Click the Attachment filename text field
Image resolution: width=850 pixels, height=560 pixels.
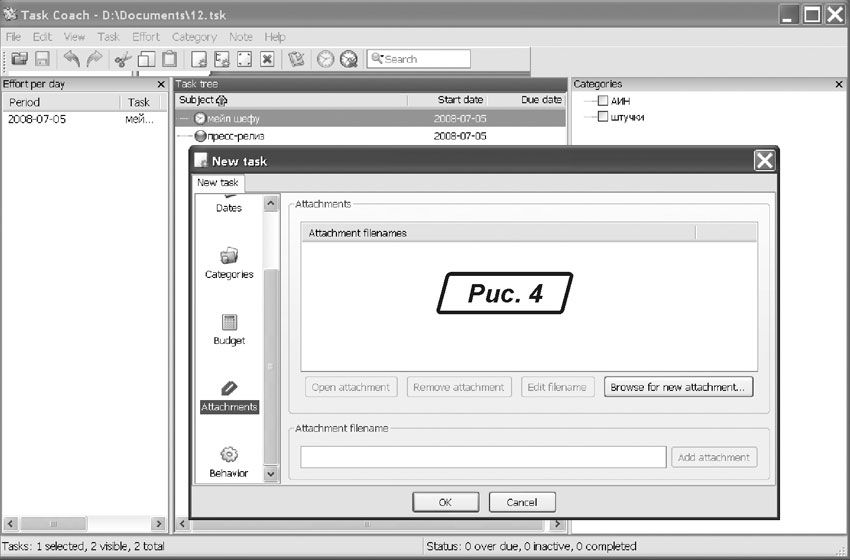[483, 457]
